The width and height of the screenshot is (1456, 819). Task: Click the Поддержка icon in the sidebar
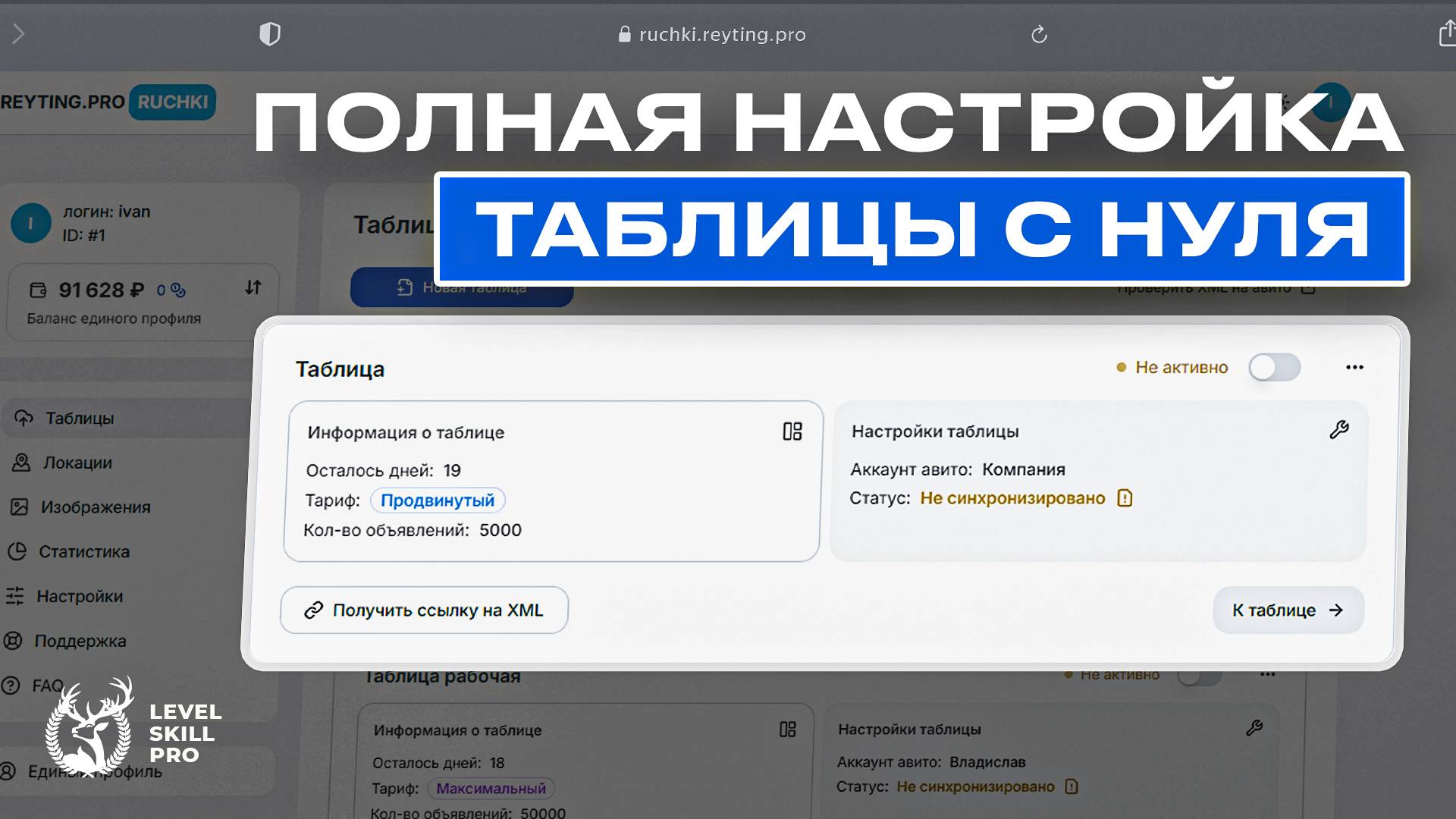pyautogui.click(x=12, y=641)
